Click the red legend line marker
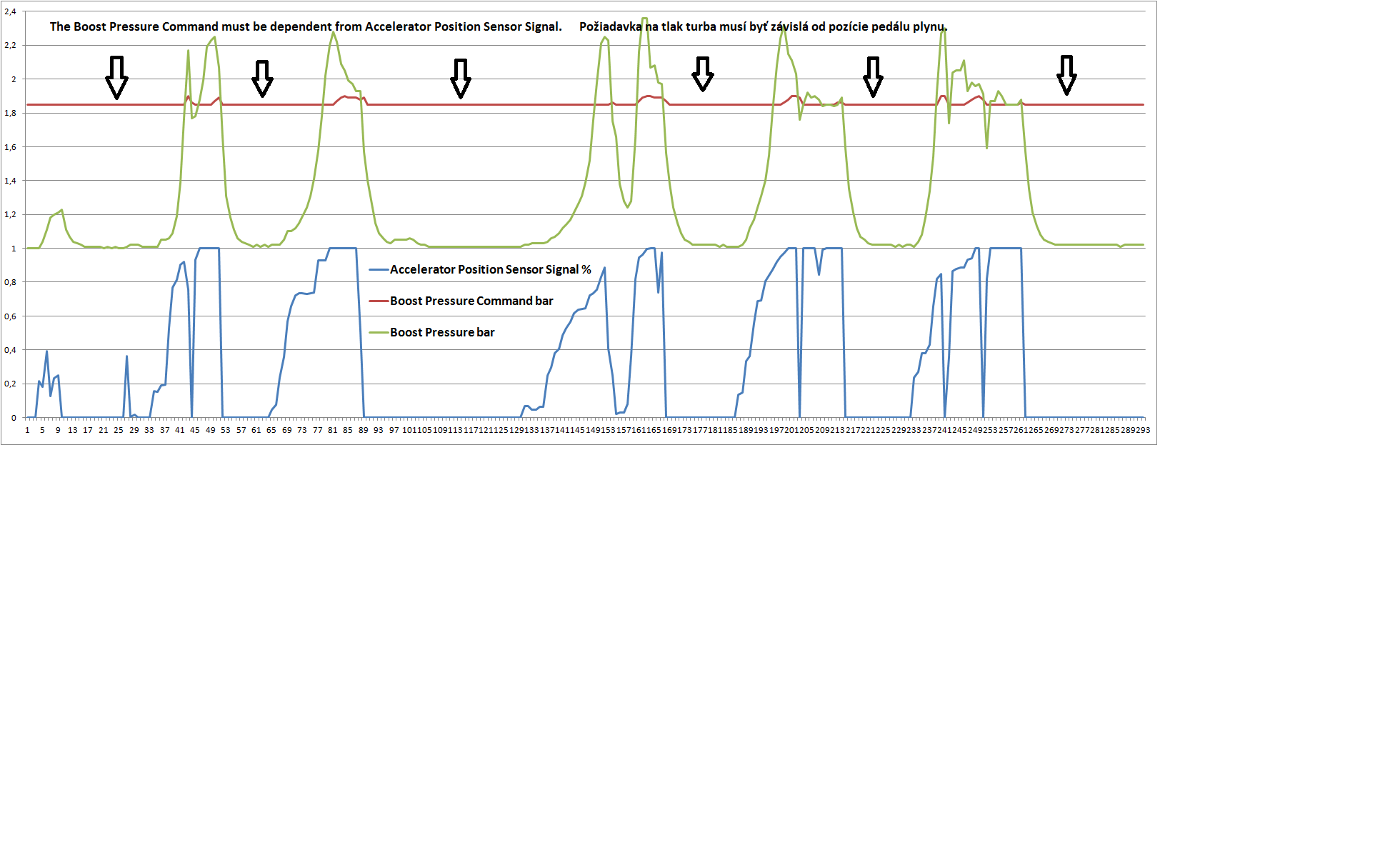This screenshot has width=1400, height=850. [x=379, y=301]
